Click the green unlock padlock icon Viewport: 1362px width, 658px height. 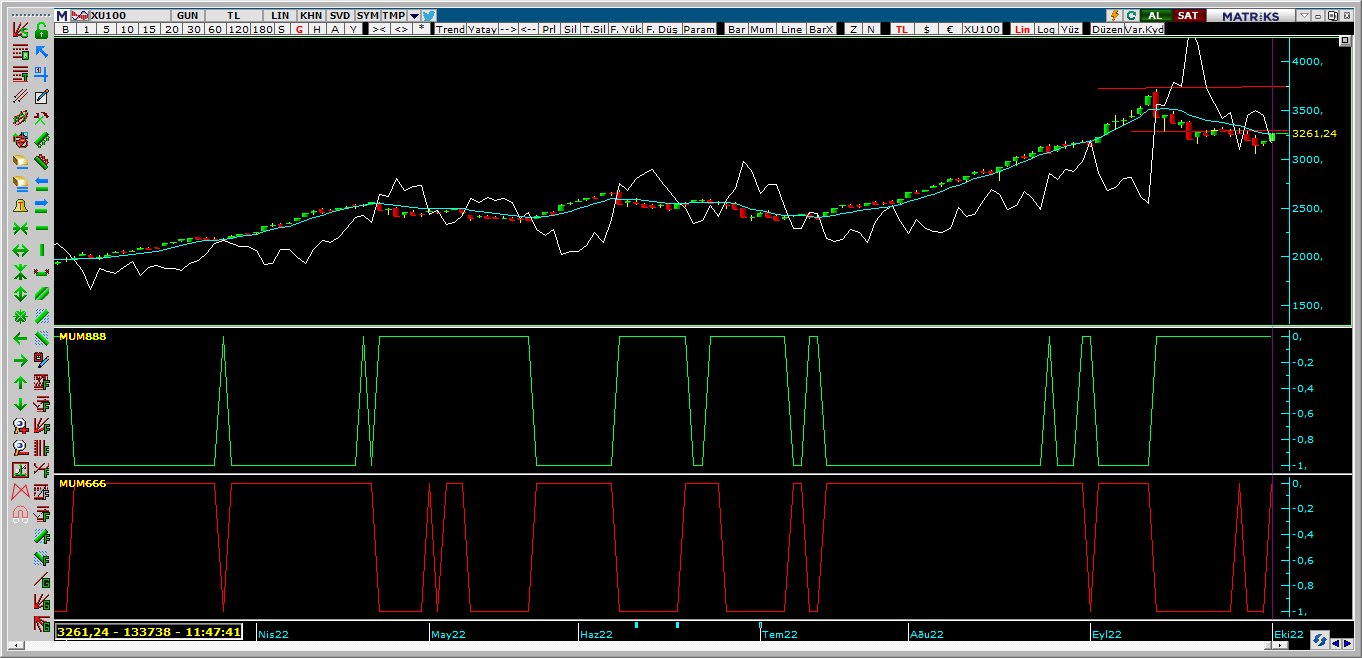41,30
